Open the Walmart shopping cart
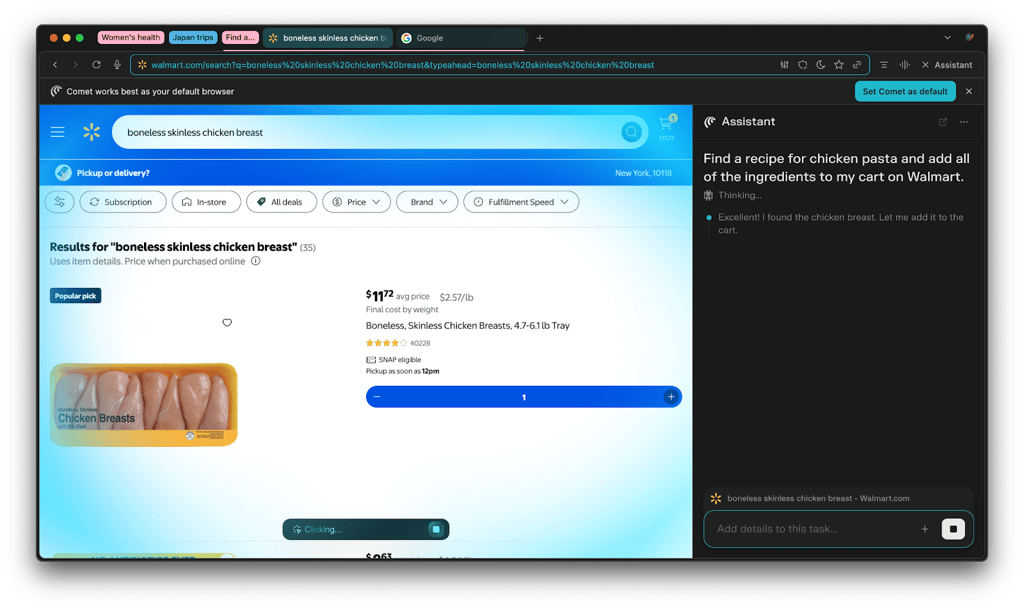The width and height of the screenshot is (1024, 609). point(667,127)
